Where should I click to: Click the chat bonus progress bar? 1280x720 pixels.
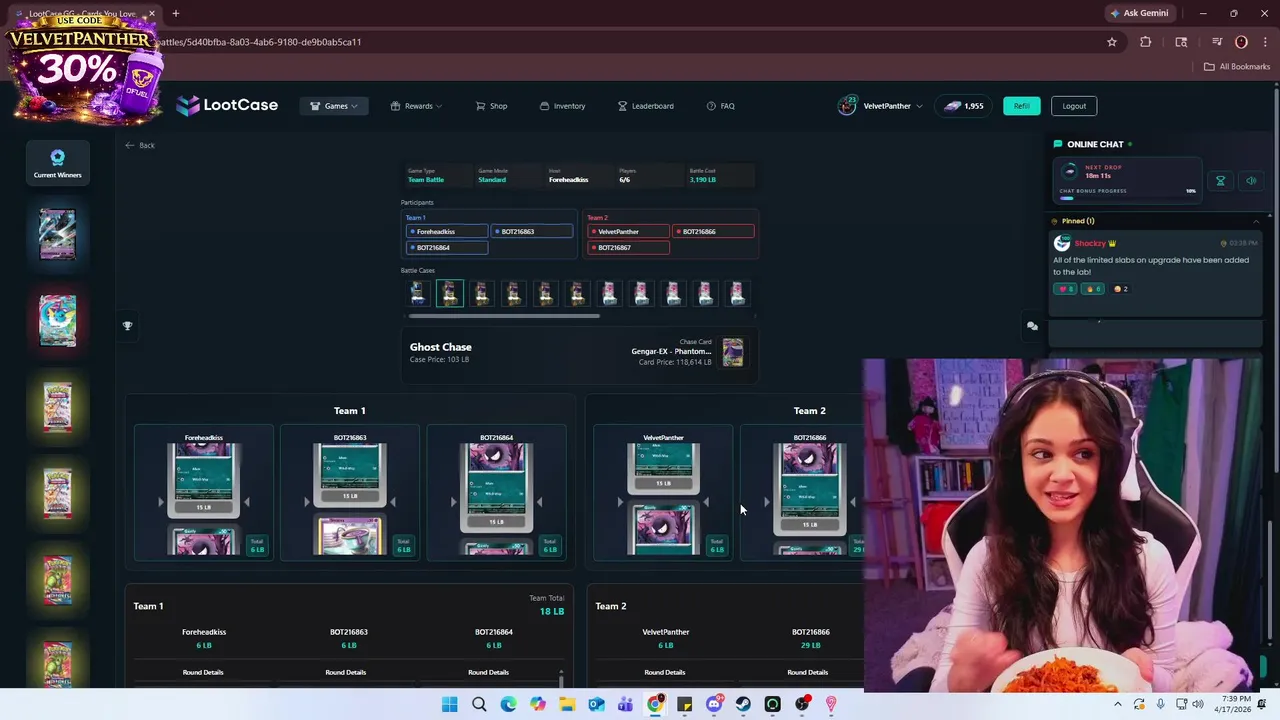click(1127, 198)
